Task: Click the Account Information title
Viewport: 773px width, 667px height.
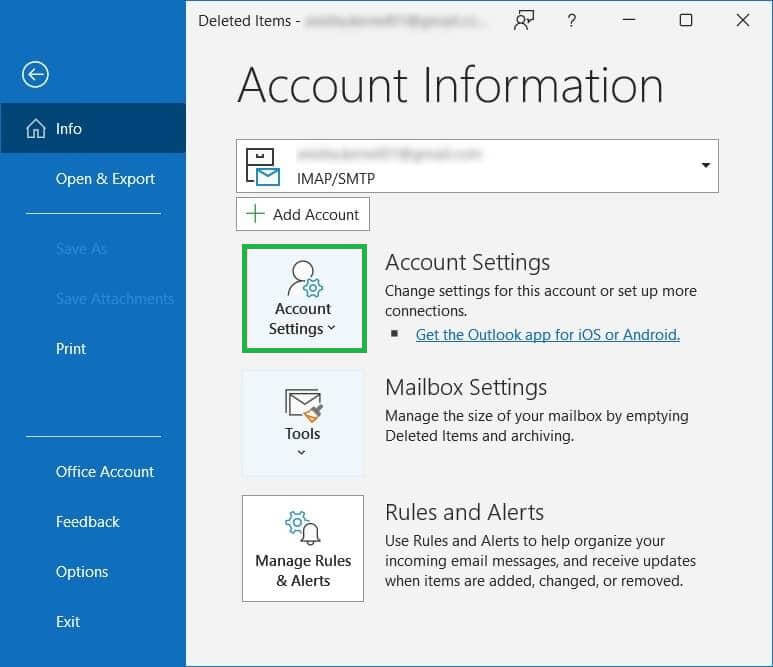Action: click(450, 85)
